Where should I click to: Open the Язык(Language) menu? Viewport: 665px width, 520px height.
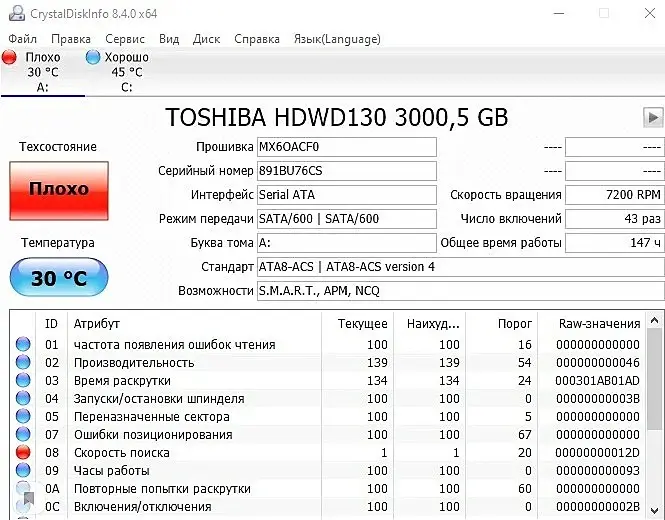tap(337, 39)
